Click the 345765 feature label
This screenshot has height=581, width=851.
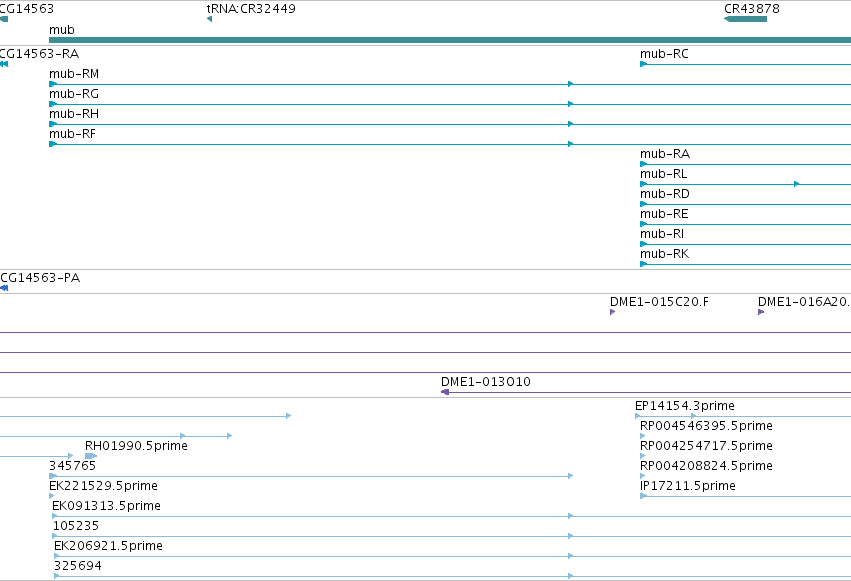[x=72, y=466]
